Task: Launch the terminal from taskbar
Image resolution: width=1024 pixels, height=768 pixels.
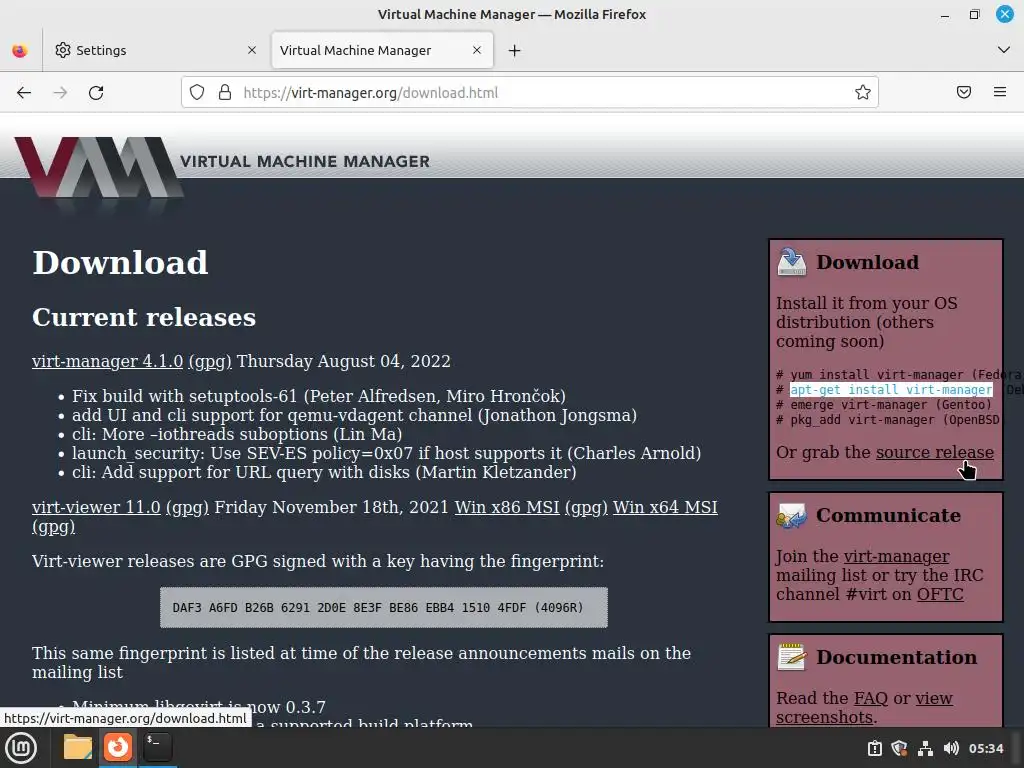Action: pyautogui.click(x=157, y=747)
